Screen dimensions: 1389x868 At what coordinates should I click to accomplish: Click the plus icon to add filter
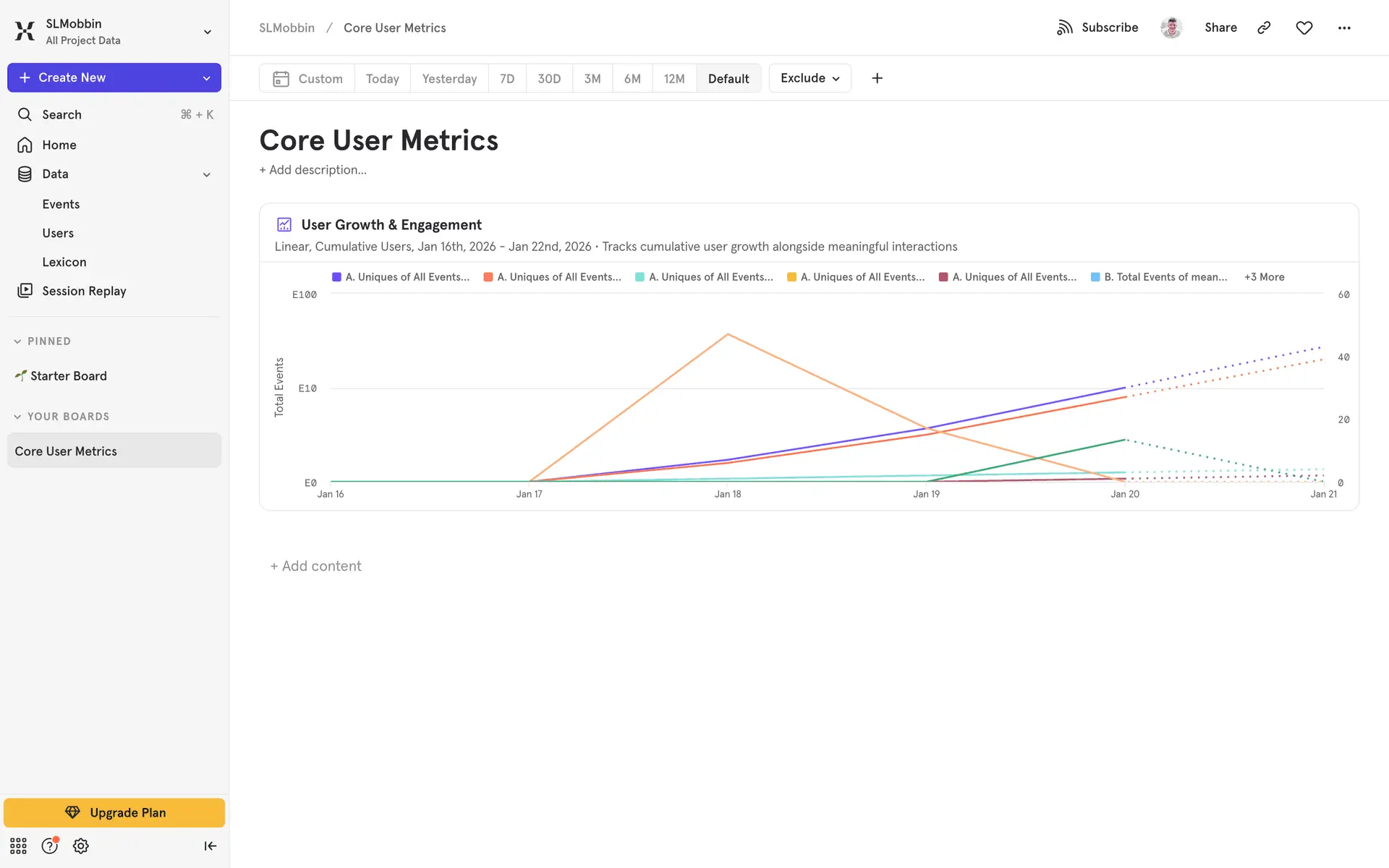(x=877, y=78)
